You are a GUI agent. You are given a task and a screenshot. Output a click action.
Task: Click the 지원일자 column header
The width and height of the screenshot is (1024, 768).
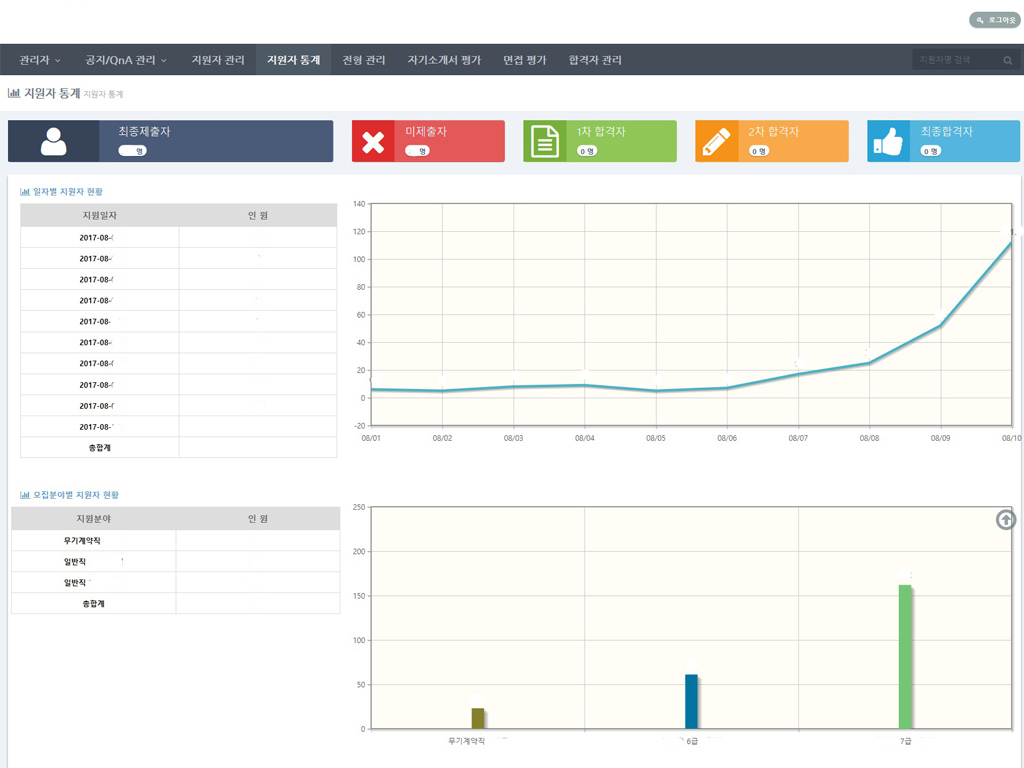pyautogui.click(x=100, y=216)
